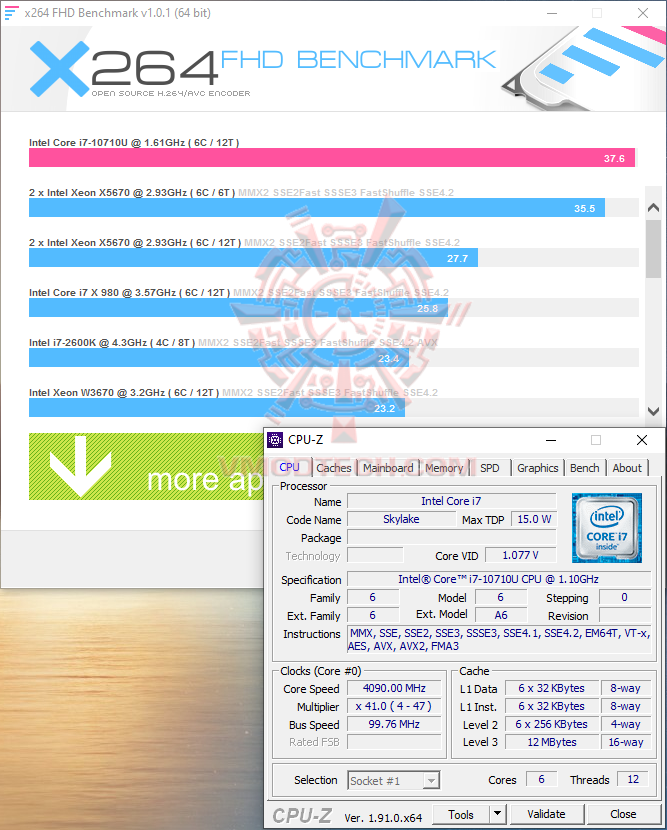This screenshot has height=830, width=667.
Task: Minimize the x264 FHD Benchmark window
Action: point(552,13)
